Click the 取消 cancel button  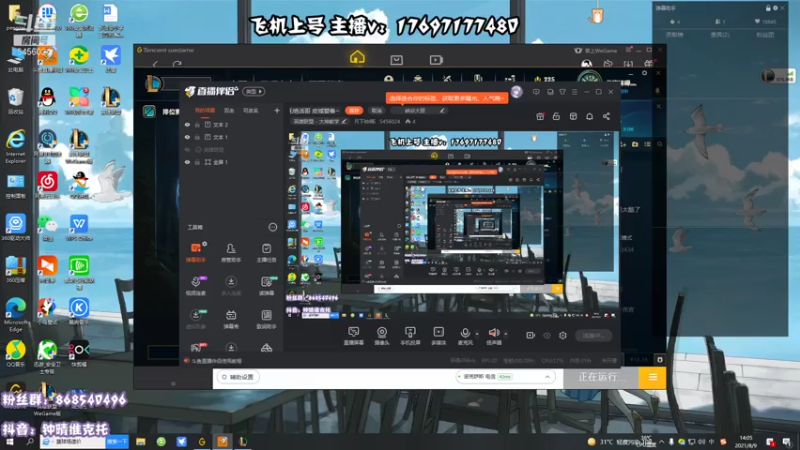pyautogui.click(x=377, y=110)
